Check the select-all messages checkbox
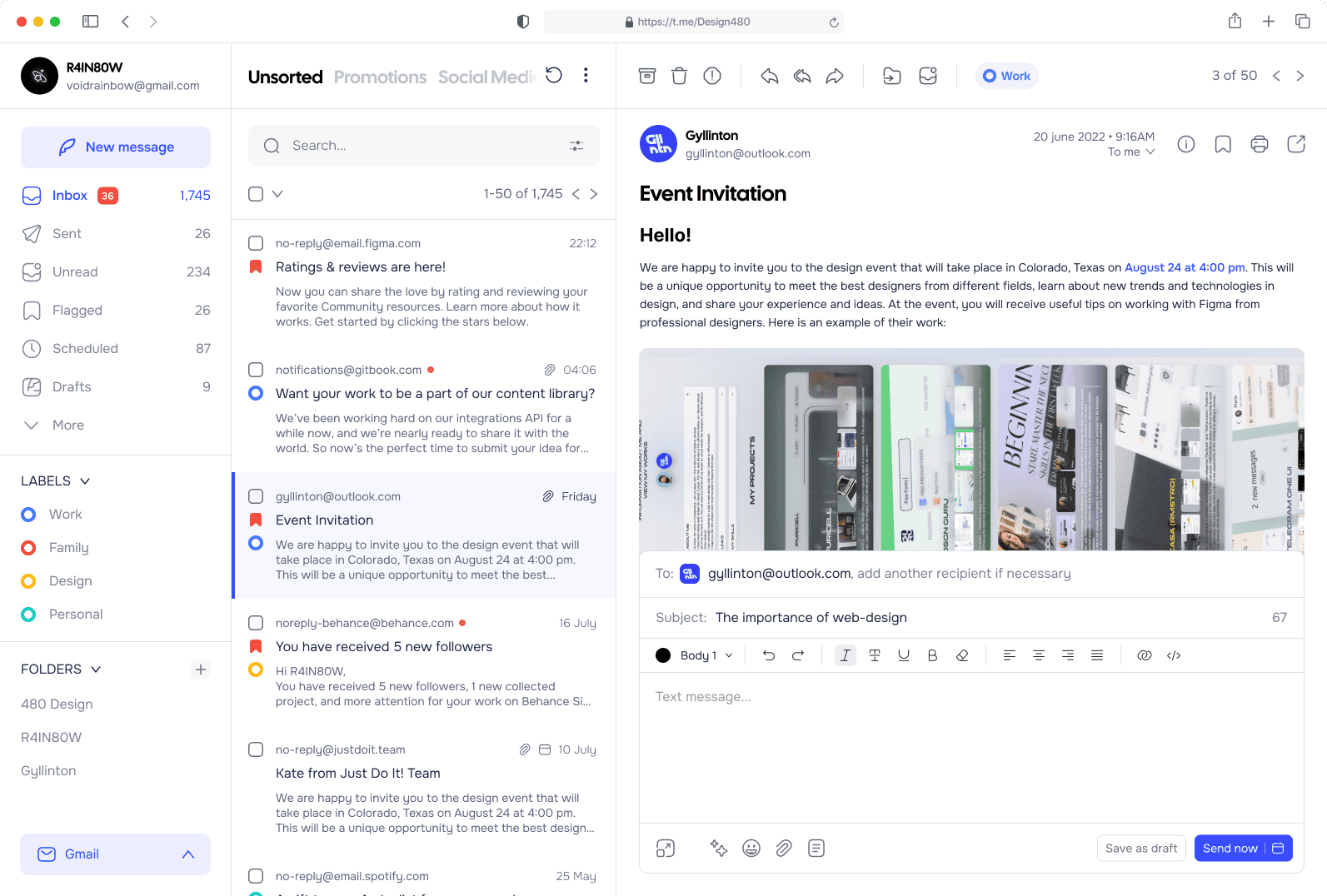This screenshot has width=1327, height=896. [x=256, y=194]
